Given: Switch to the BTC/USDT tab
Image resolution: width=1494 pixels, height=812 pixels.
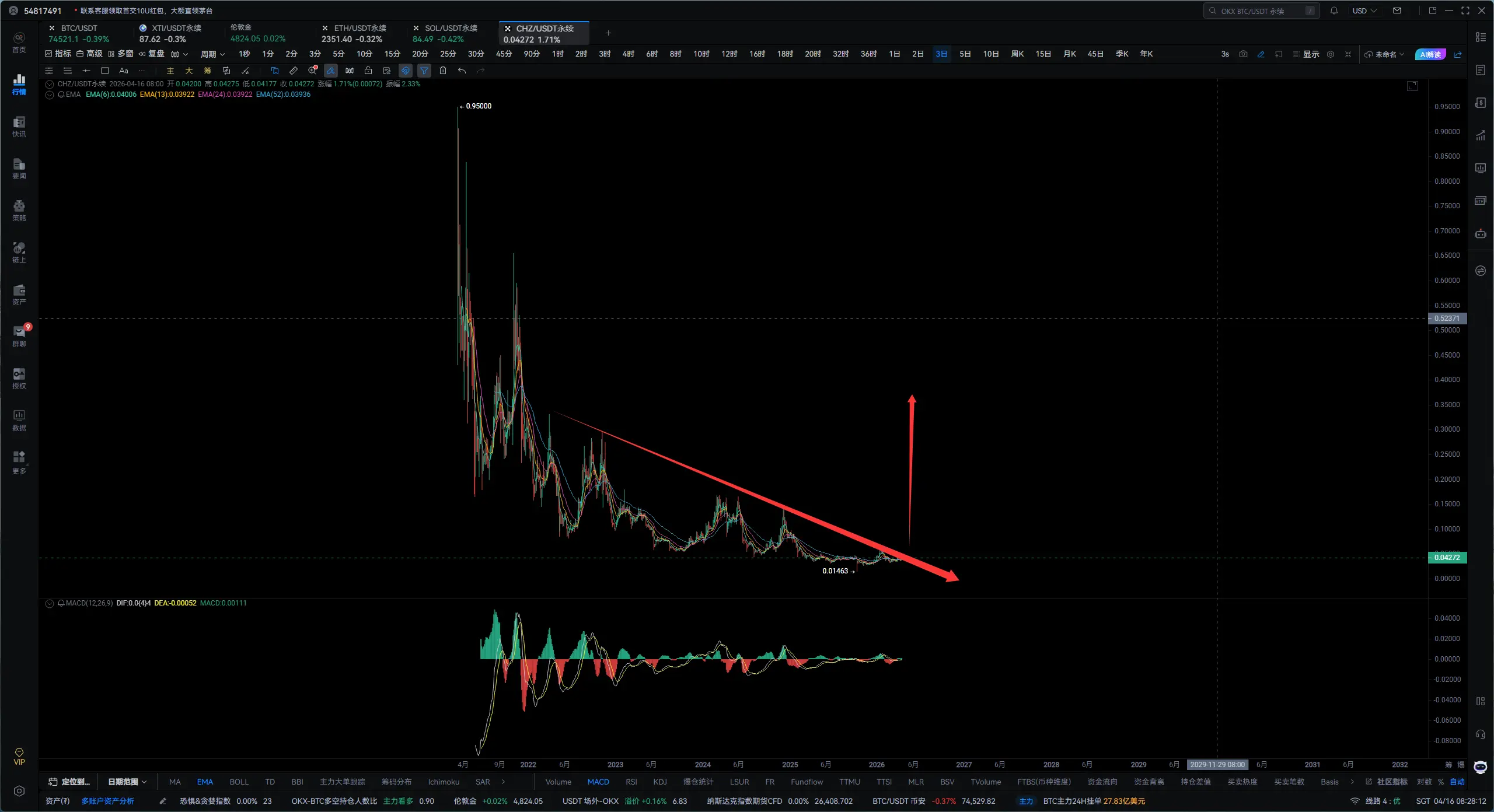Looking at the screenshot, I should pos(79,28).
